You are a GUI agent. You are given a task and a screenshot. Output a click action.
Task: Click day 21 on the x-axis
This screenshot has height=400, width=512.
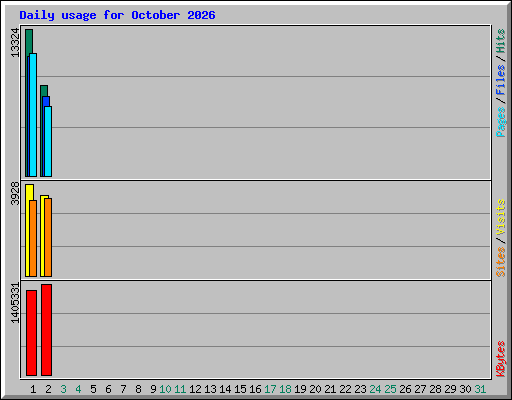click(x=330, y=389)
